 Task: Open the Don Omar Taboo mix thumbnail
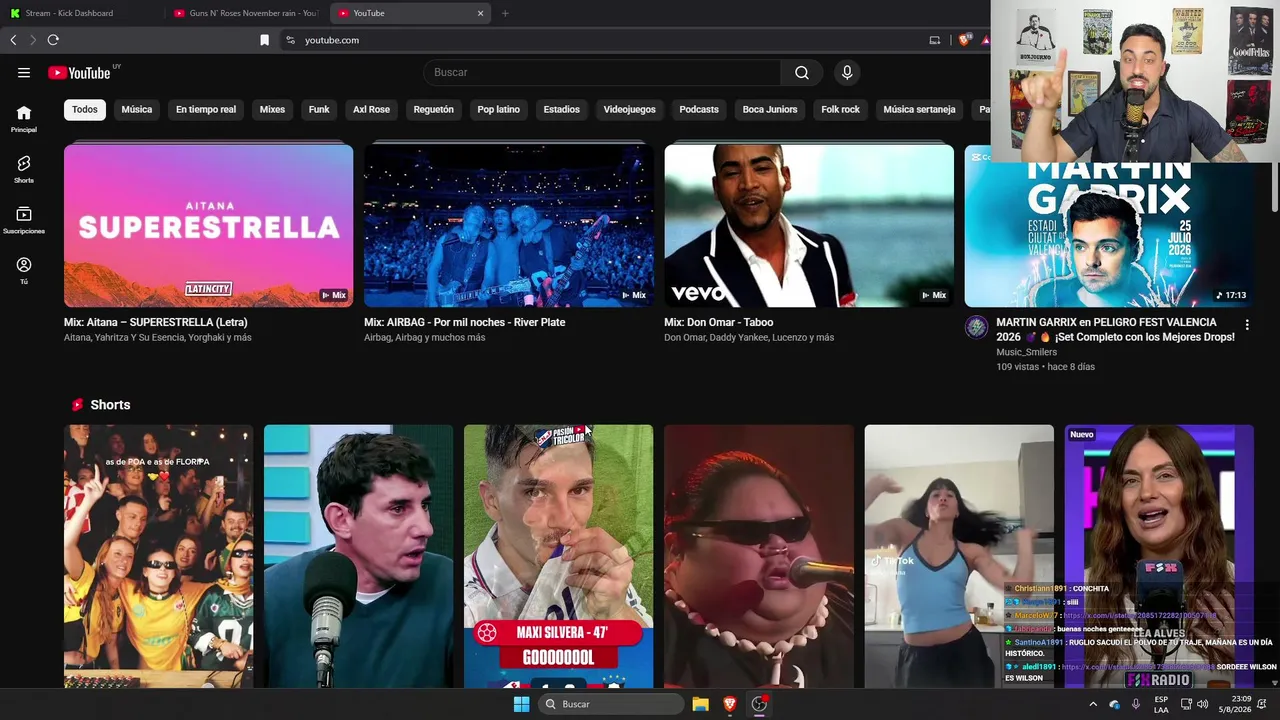click(x=809, y=226)
